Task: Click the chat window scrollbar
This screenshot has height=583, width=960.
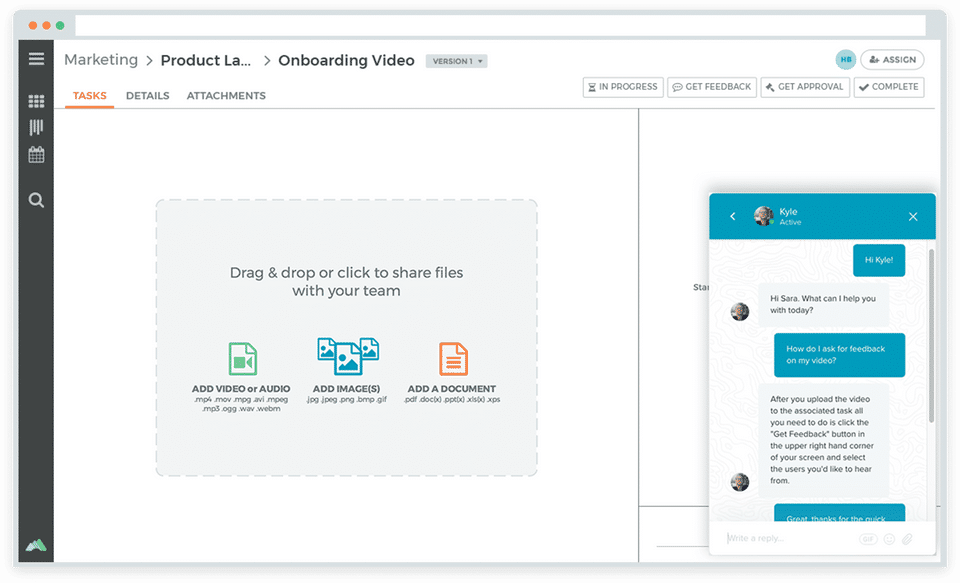Action: pyautogui.click(x=931, y=336)
